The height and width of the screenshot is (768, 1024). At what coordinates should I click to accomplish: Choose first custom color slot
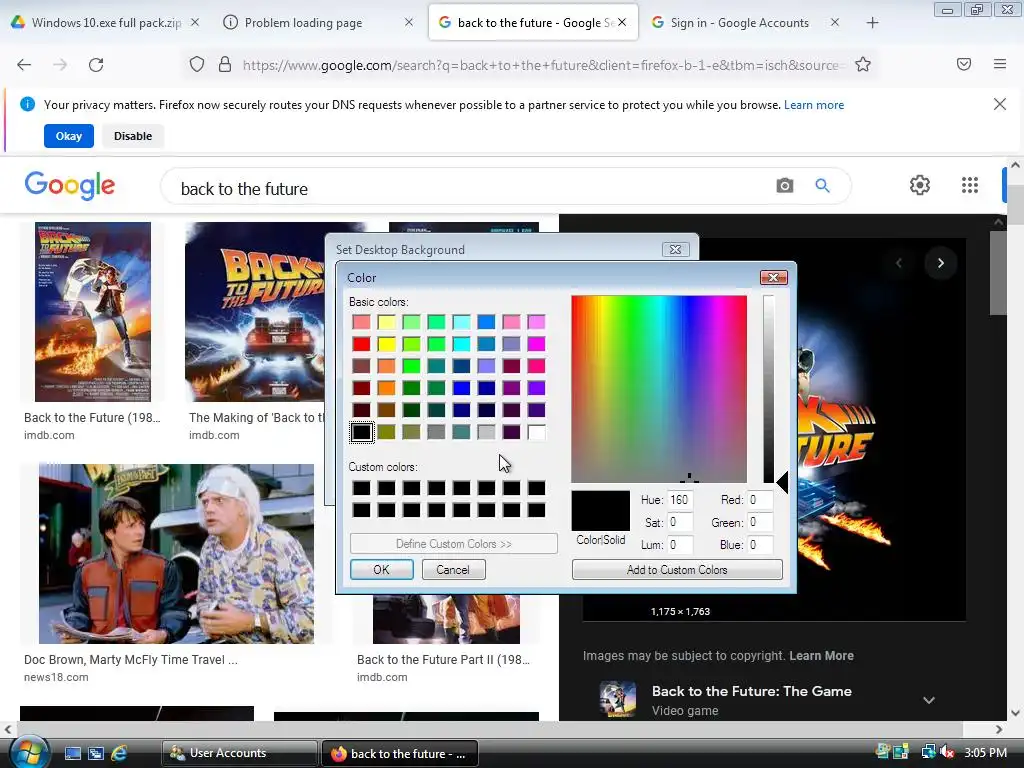(361, 488)
